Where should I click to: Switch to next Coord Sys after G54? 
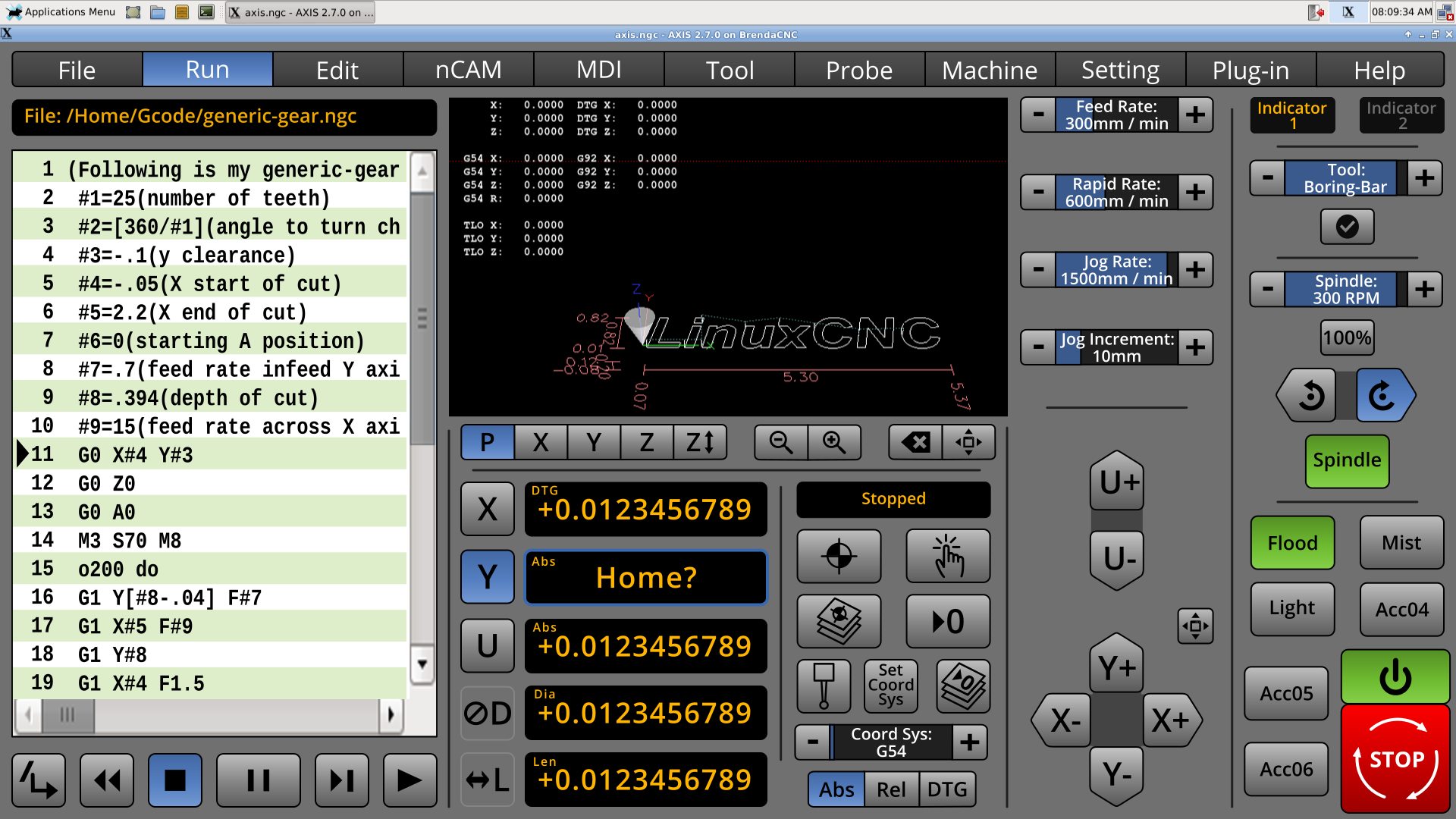click(x=970, y=742)
